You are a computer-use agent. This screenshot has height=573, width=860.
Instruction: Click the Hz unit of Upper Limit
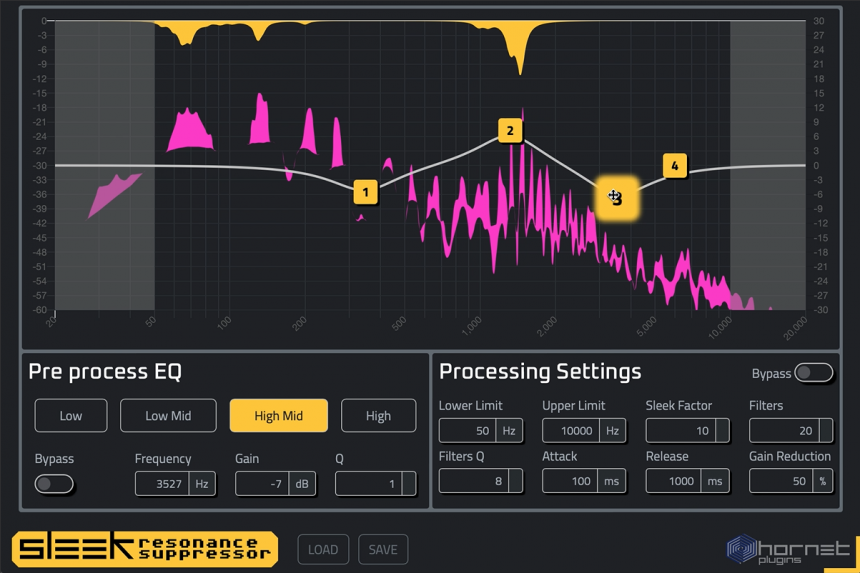tap(613, 431)
